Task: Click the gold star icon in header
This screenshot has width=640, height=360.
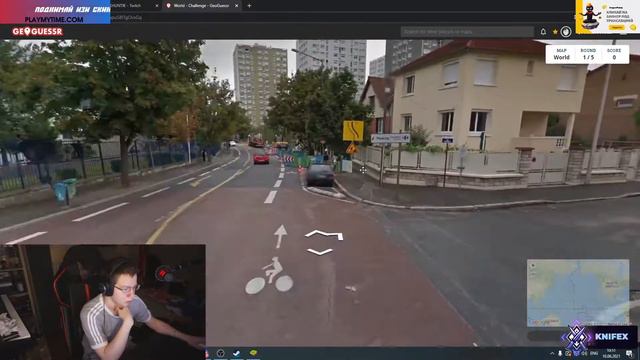Action: coord(555,31)
